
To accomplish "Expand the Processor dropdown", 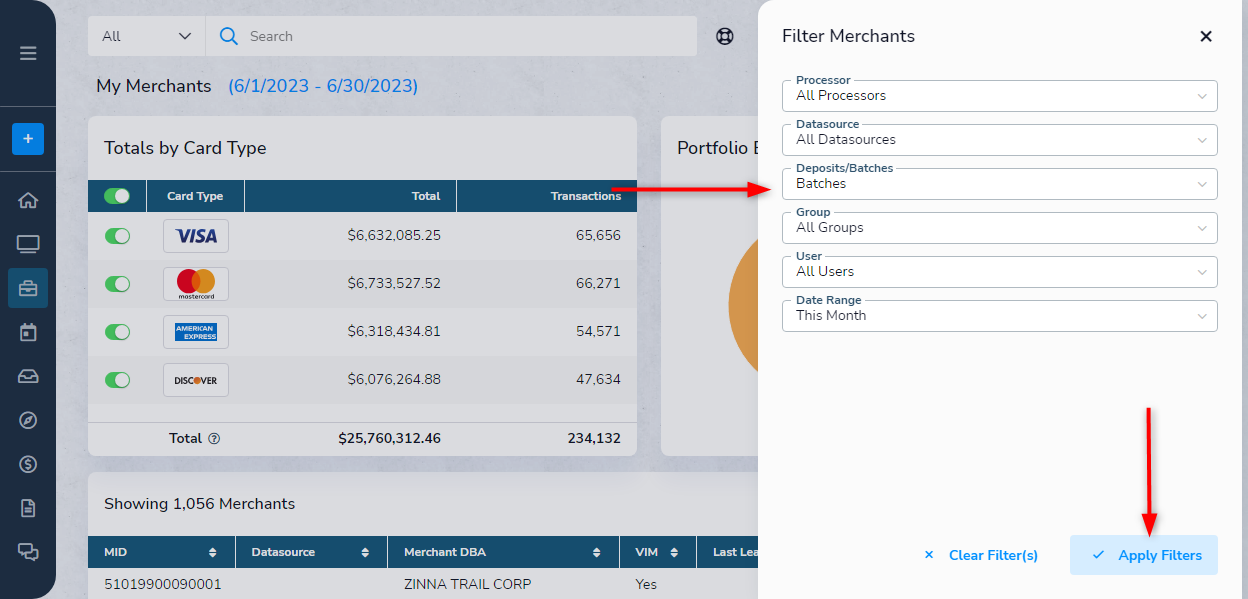I will pyautogui.click(x=999, y=96).
